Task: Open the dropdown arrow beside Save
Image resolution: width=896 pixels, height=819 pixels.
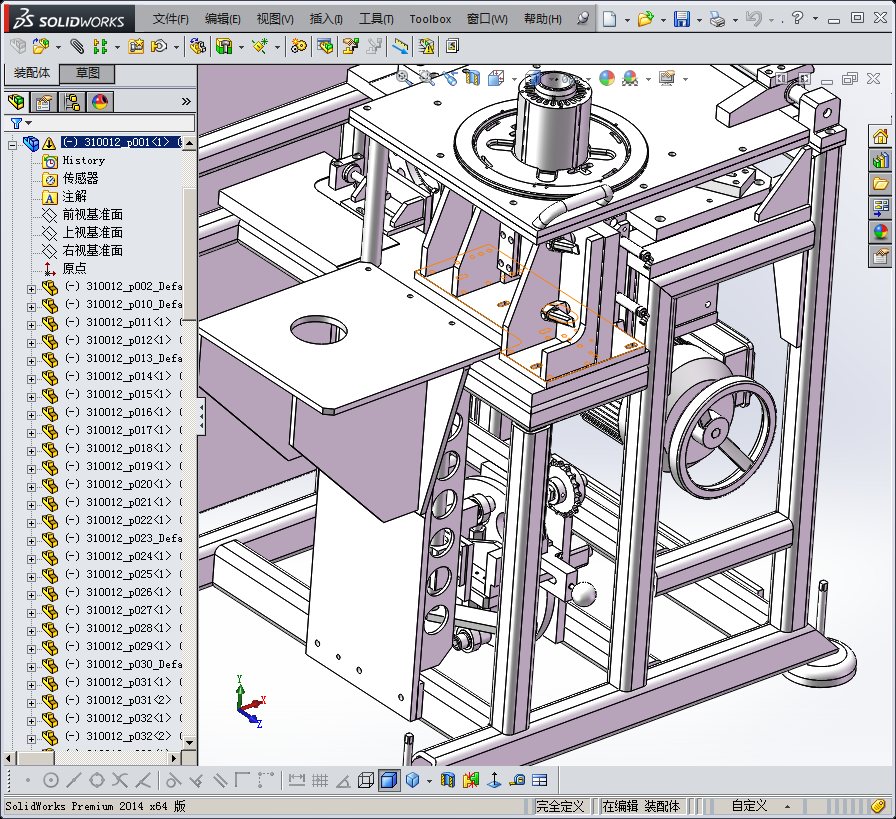Action: coord(699,21)
